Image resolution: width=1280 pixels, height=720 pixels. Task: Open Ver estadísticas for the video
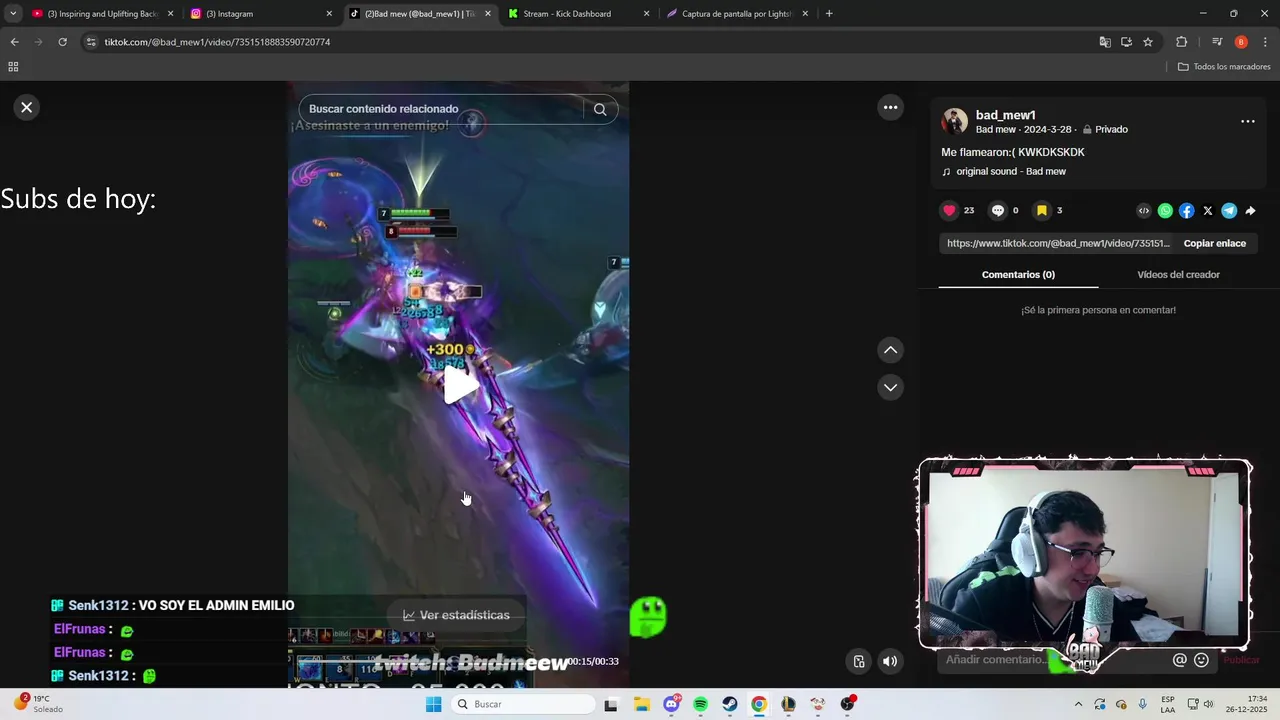tap(456, 615)
